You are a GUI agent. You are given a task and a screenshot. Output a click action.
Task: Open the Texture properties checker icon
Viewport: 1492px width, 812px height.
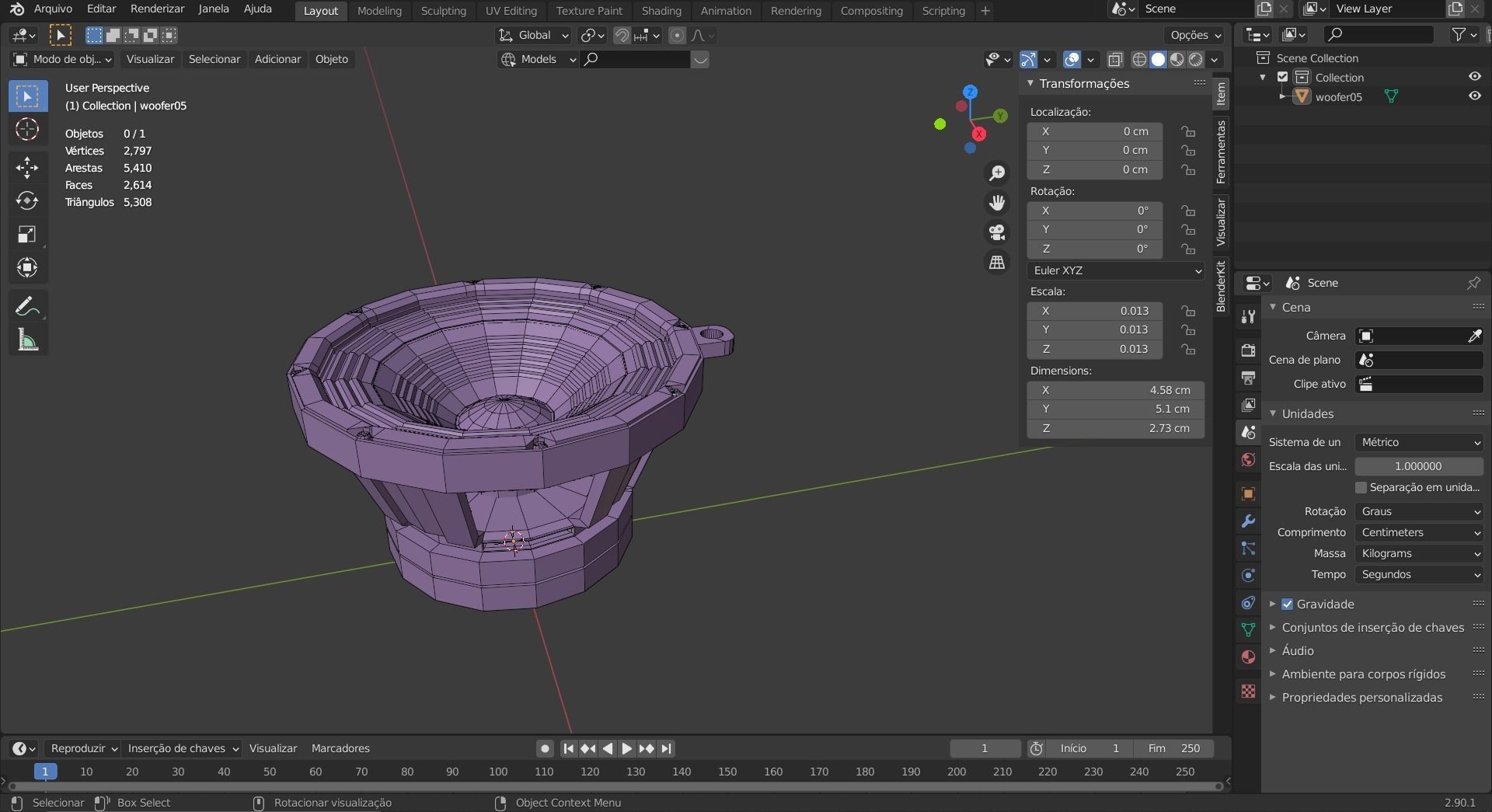click(1248, 691)
